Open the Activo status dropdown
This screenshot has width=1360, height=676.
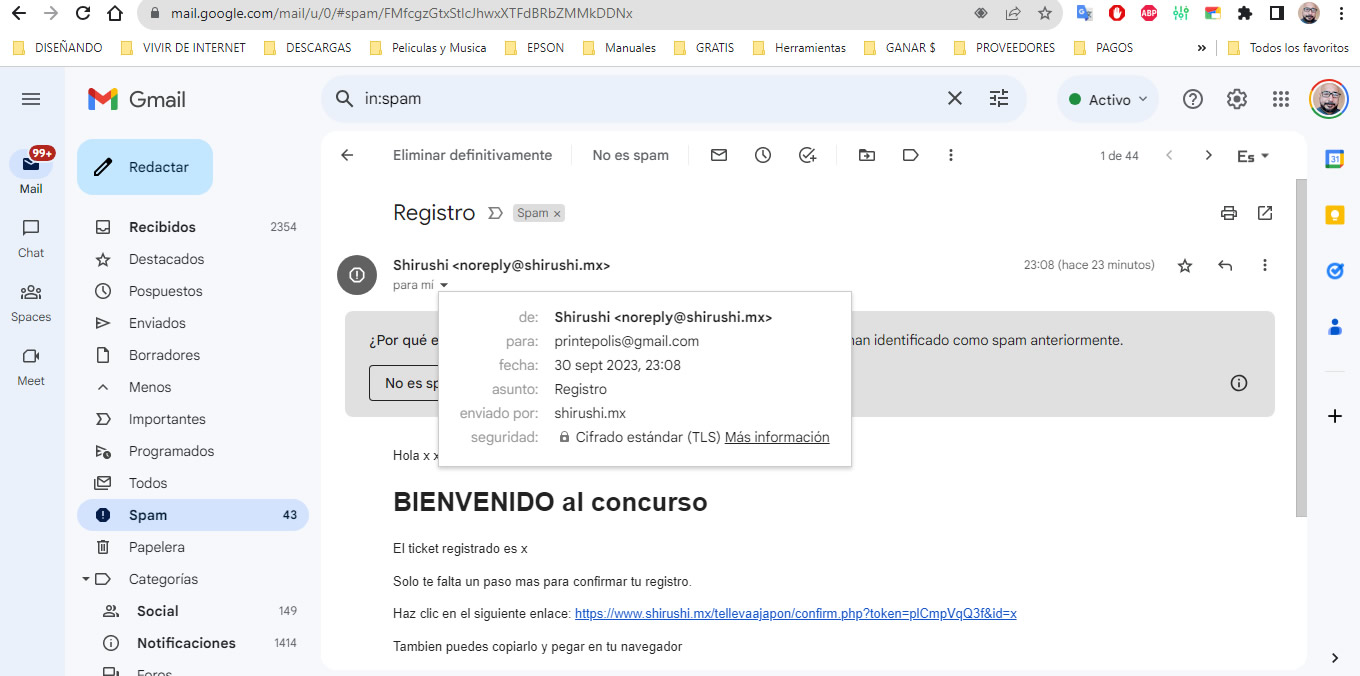[x=1108, y=100]
